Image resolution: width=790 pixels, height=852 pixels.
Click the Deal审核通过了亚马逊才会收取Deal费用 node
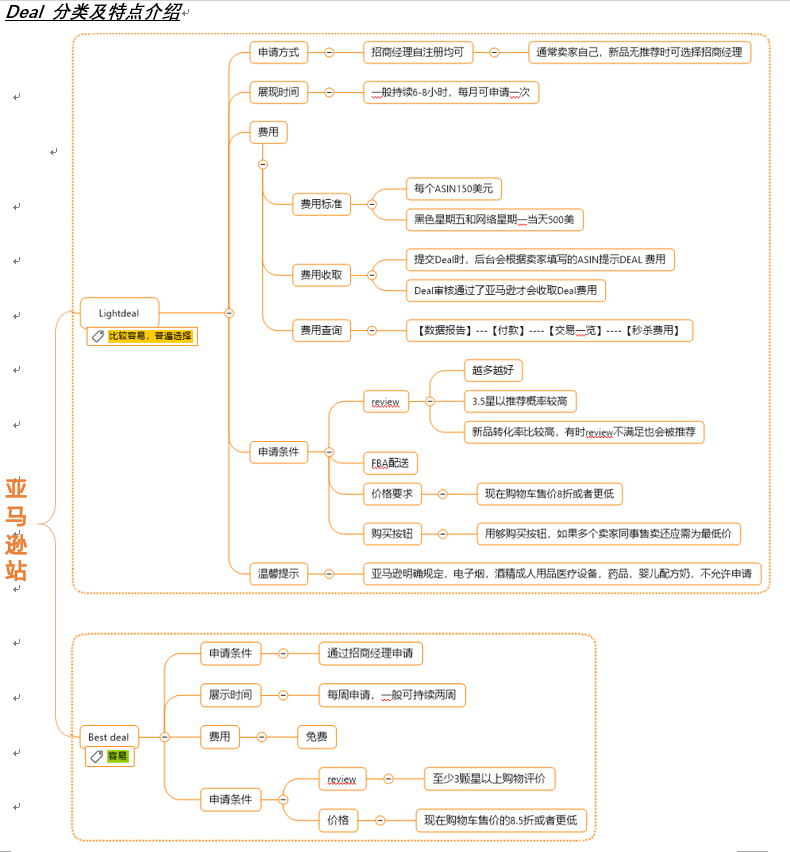coord(506,291)
